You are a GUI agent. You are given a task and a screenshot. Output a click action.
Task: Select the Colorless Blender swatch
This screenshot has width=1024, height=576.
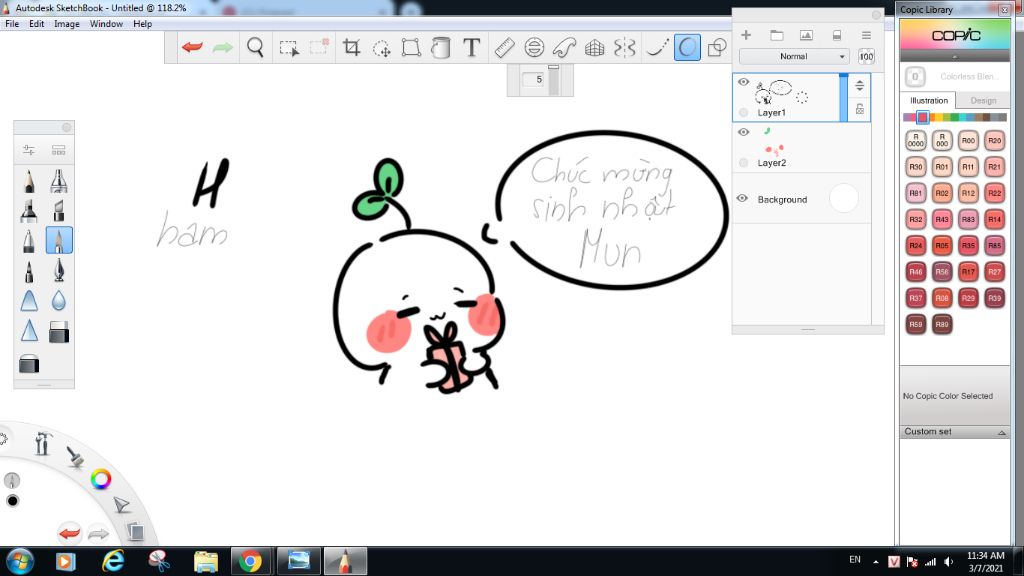pyautogui.click(x=915, y=77)
